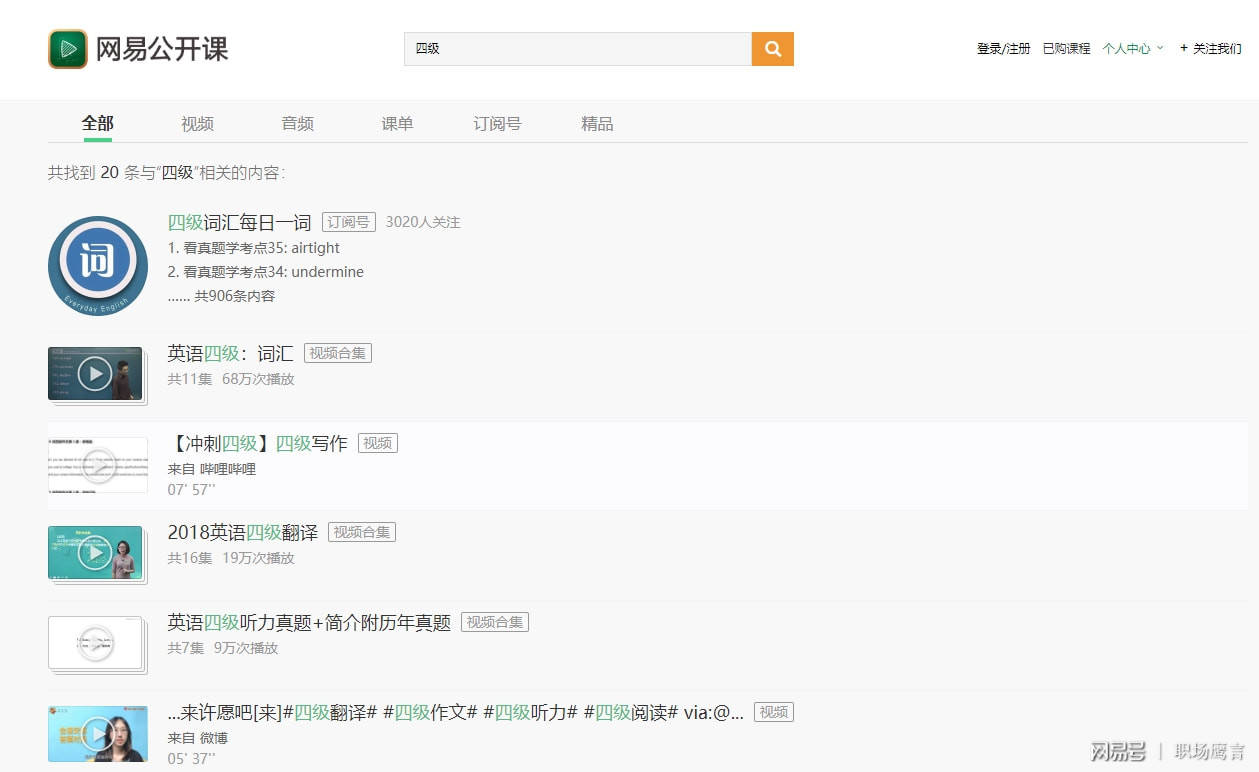Open the 已购课程 link

(1066, 48)
